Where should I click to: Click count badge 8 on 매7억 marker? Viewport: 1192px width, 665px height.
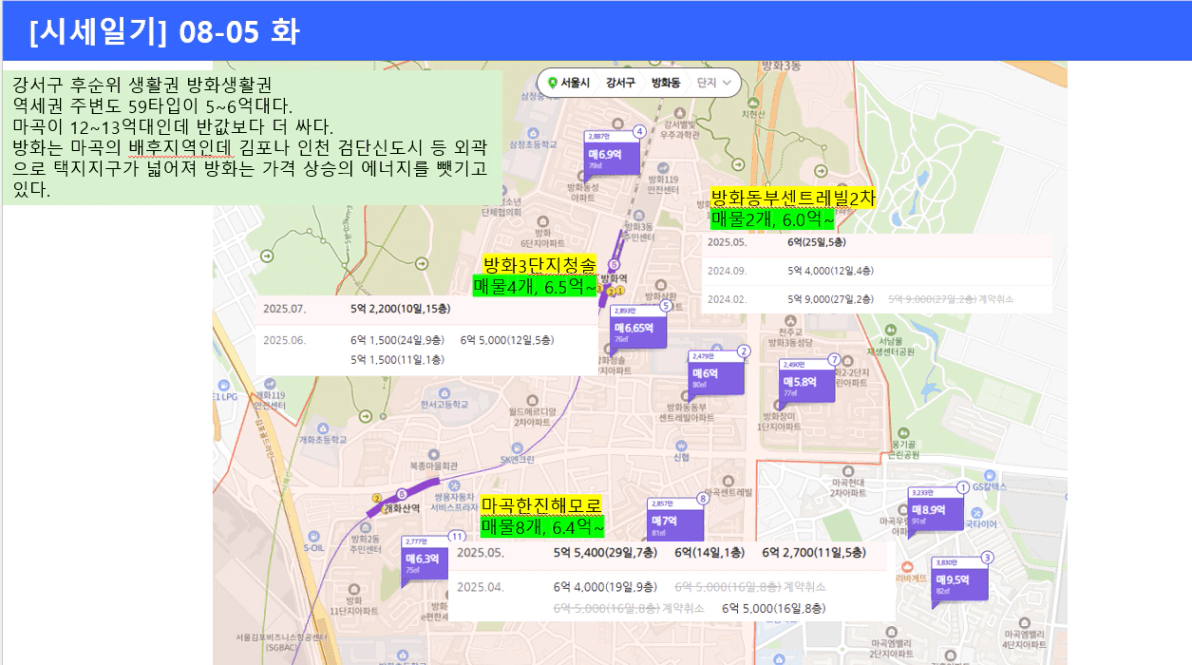click(x=702, y=499)
